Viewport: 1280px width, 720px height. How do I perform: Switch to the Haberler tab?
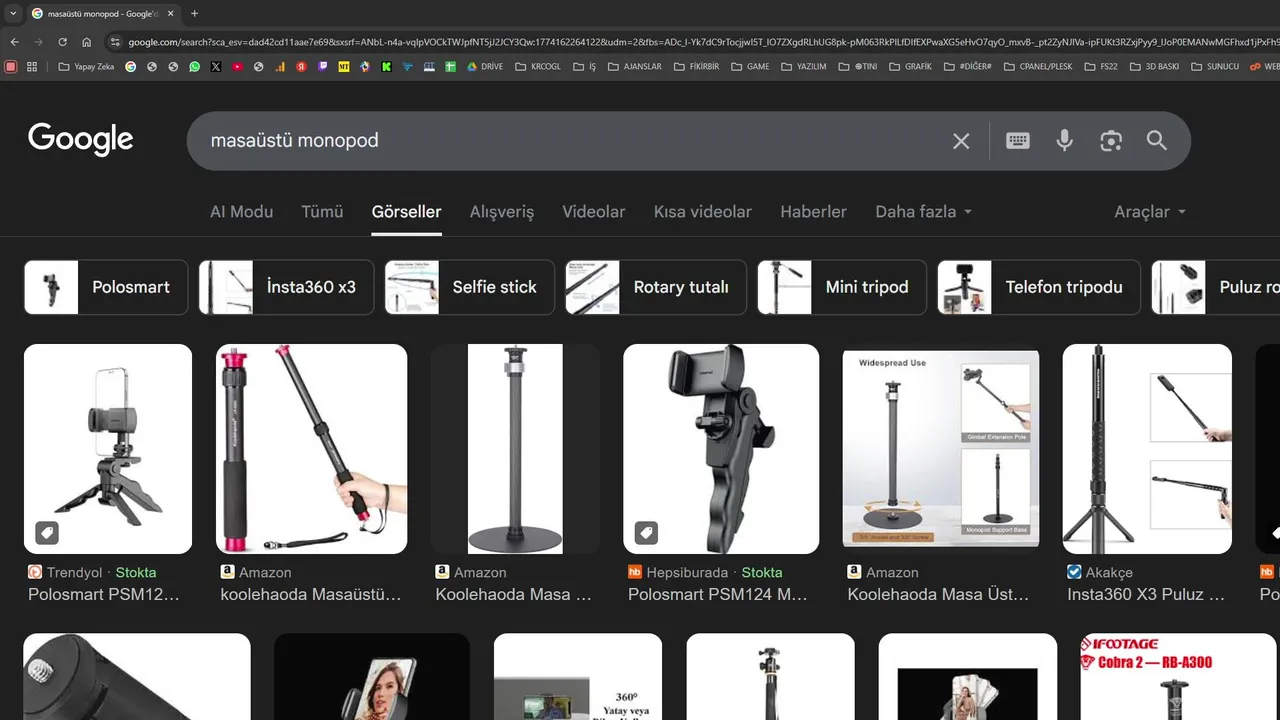pyautogui.click(x=813, y=212)
